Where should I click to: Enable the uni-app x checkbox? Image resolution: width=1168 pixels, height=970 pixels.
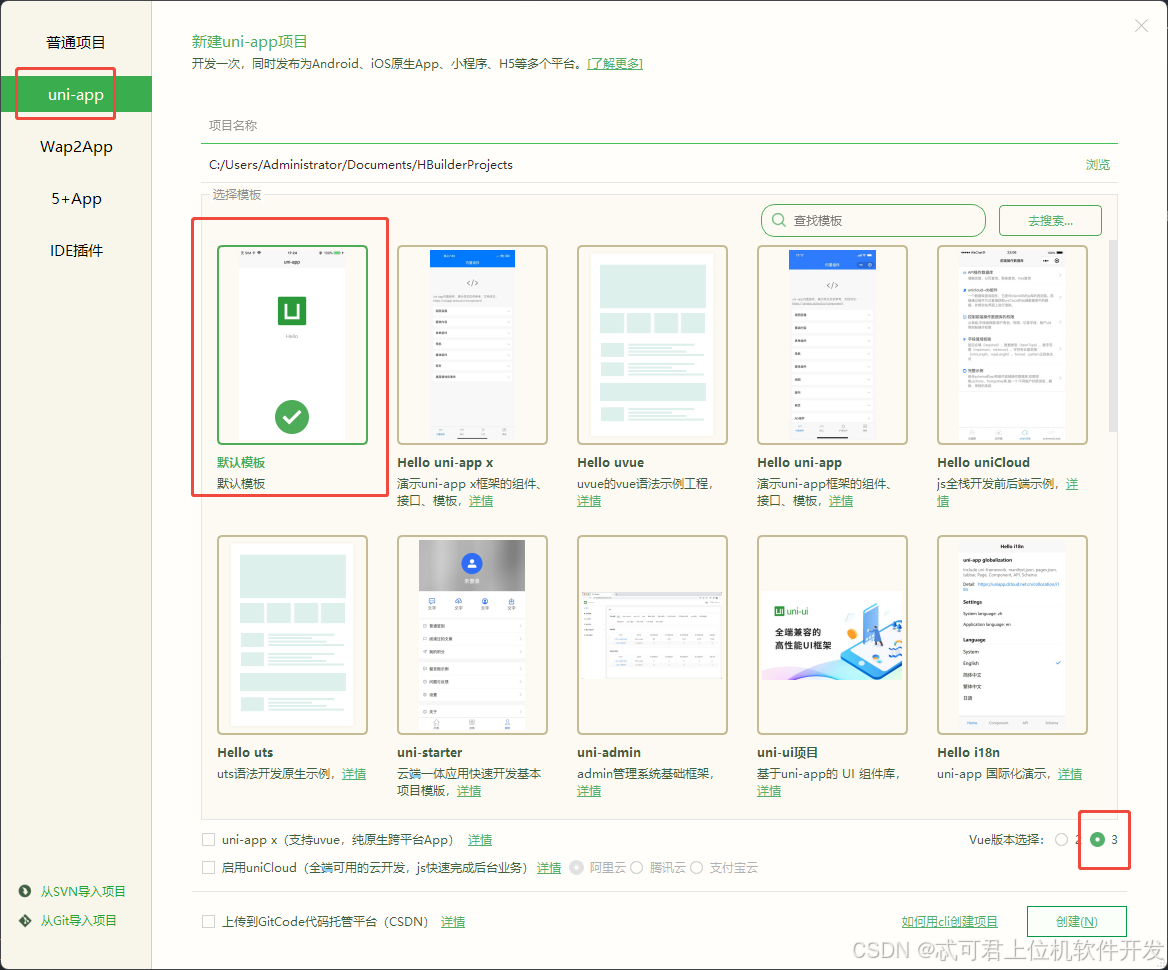[x=209, y=840]
